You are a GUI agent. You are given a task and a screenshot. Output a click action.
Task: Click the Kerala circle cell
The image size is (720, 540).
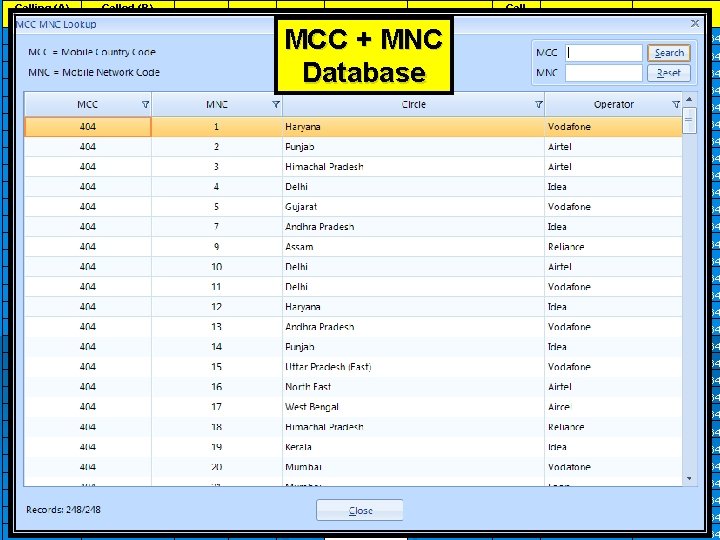click(413, 446)
